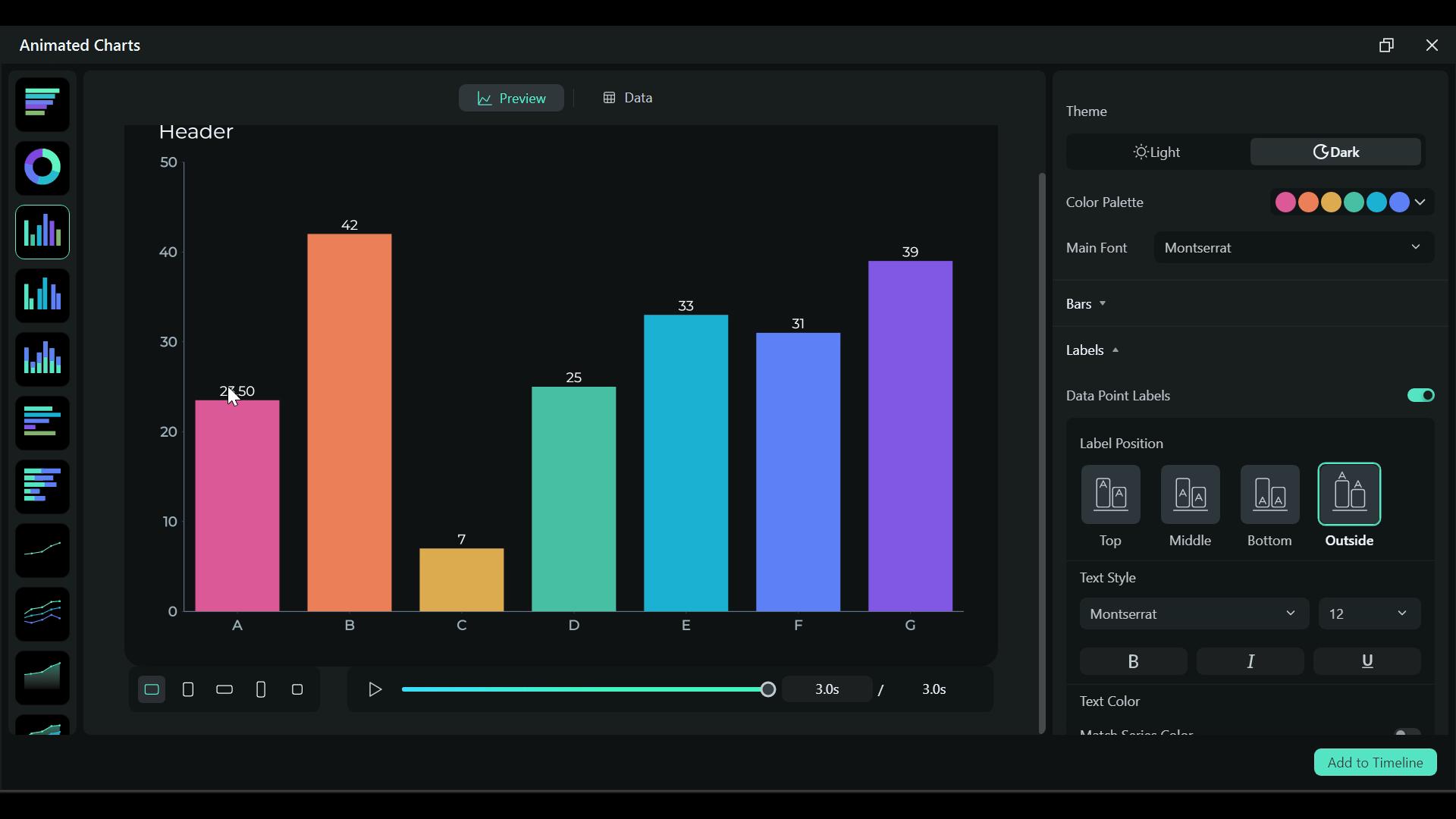Collapse the Labels section

tap(1093, 350)
